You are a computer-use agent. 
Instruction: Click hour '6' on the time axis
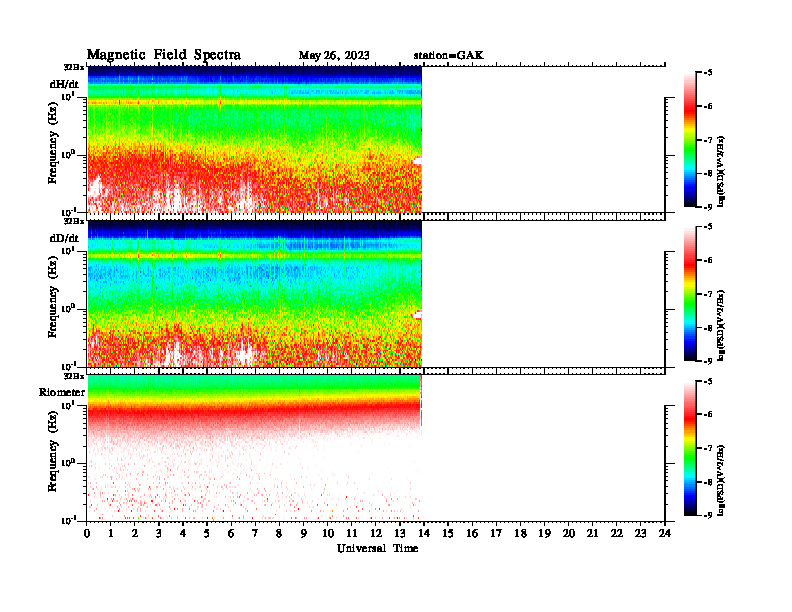(x=231, y=534)
